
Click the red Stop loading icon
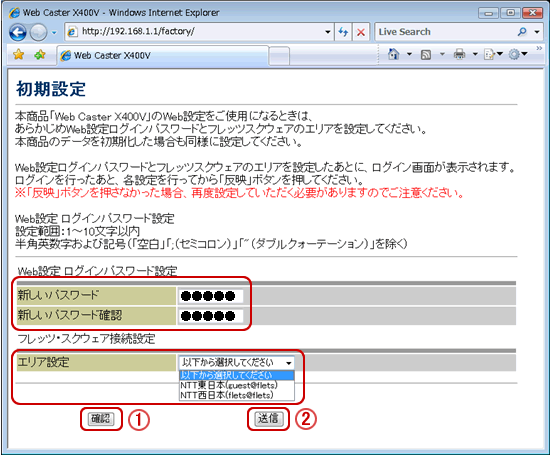click(360, 32)
